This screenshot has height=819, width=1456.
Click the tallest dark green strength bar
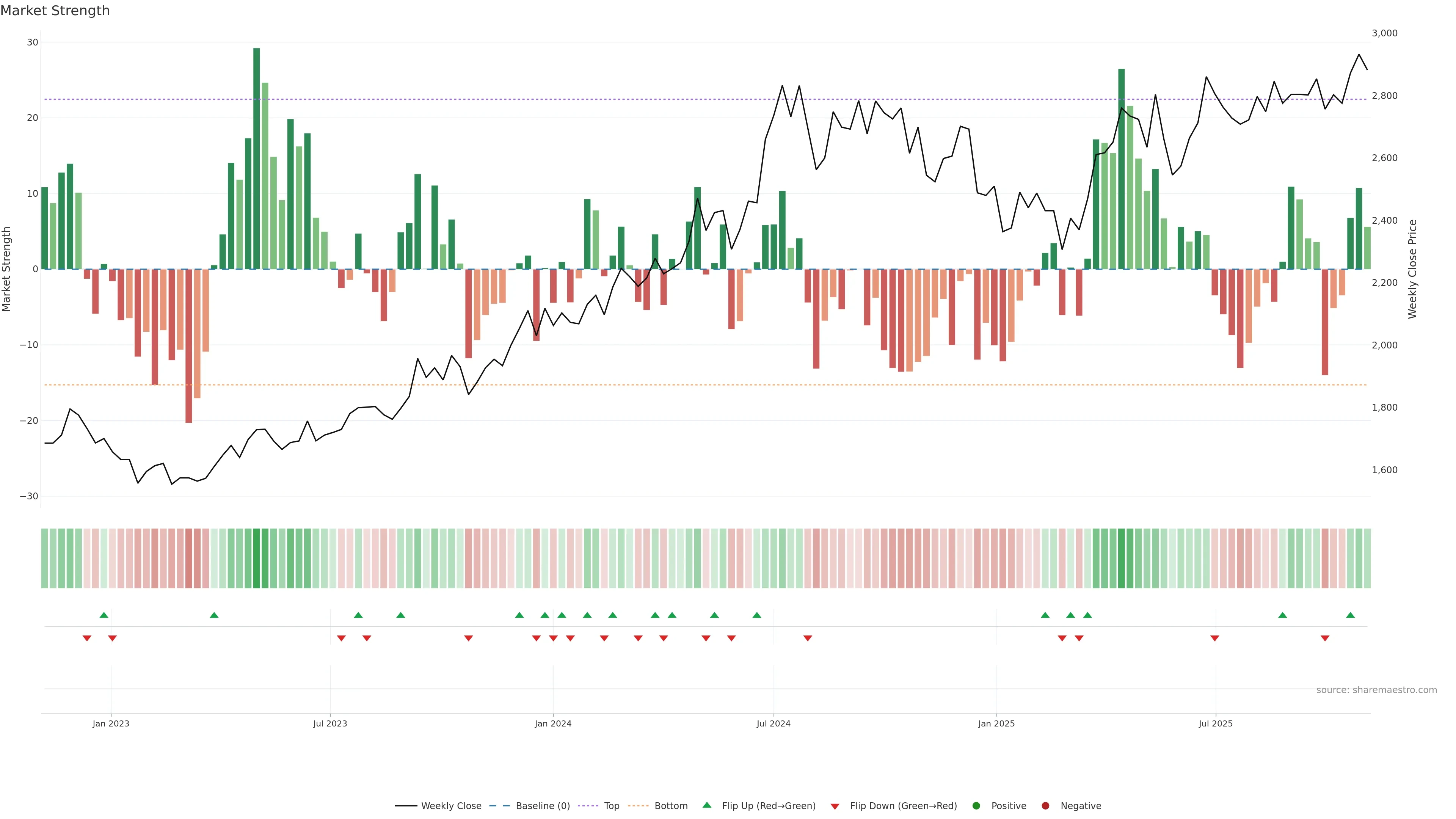pyautogui.click(x=257, y=158)
